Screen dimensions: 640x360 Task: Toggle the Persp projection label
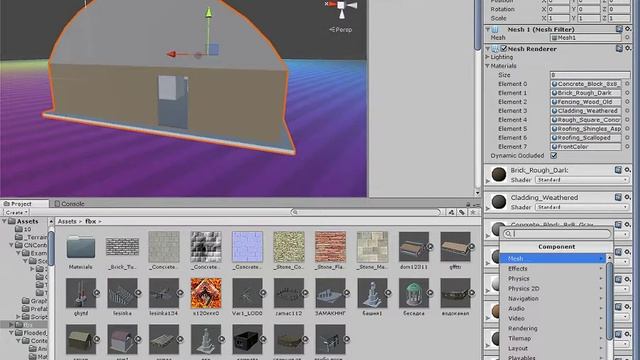(340, 29)
